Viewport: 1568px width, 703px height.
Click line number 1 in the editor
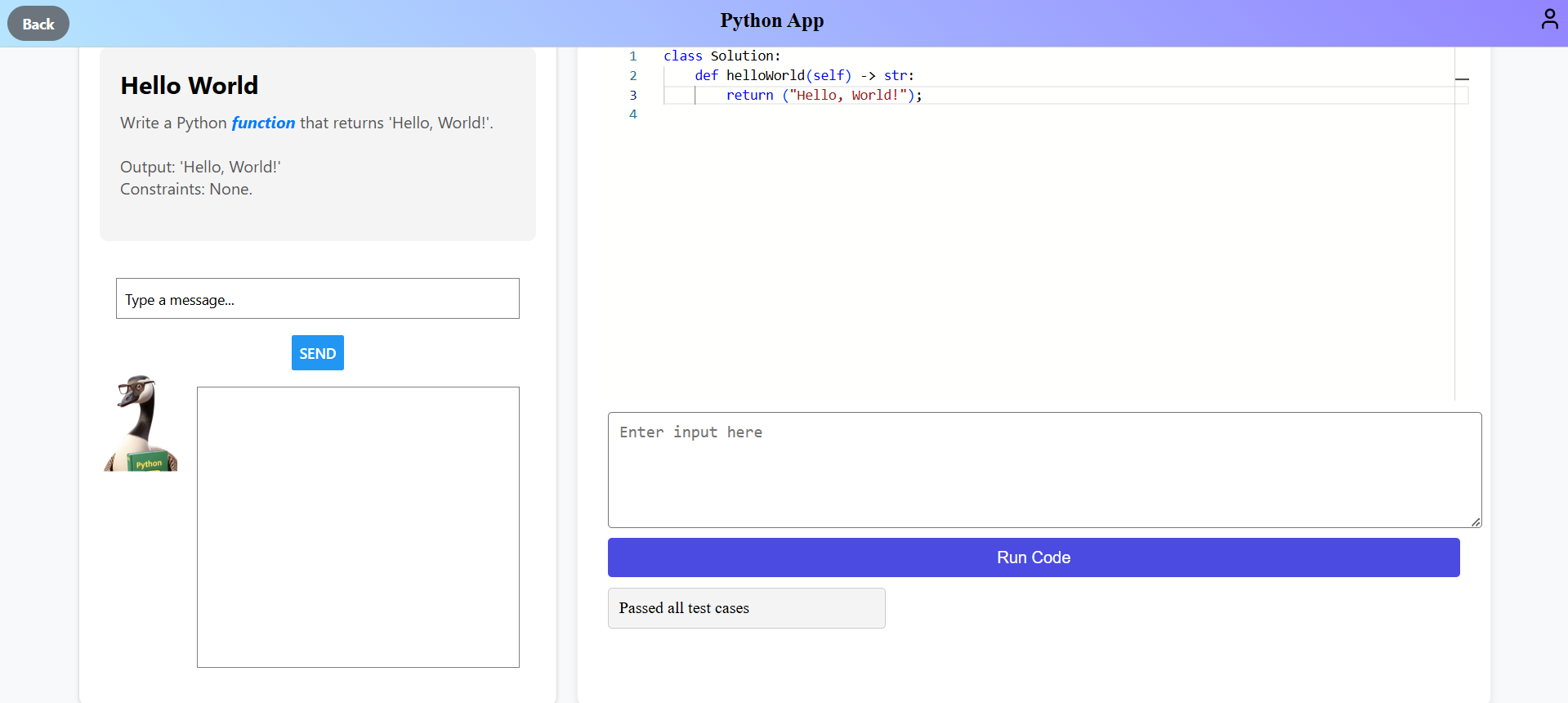(x=633, y=56)
